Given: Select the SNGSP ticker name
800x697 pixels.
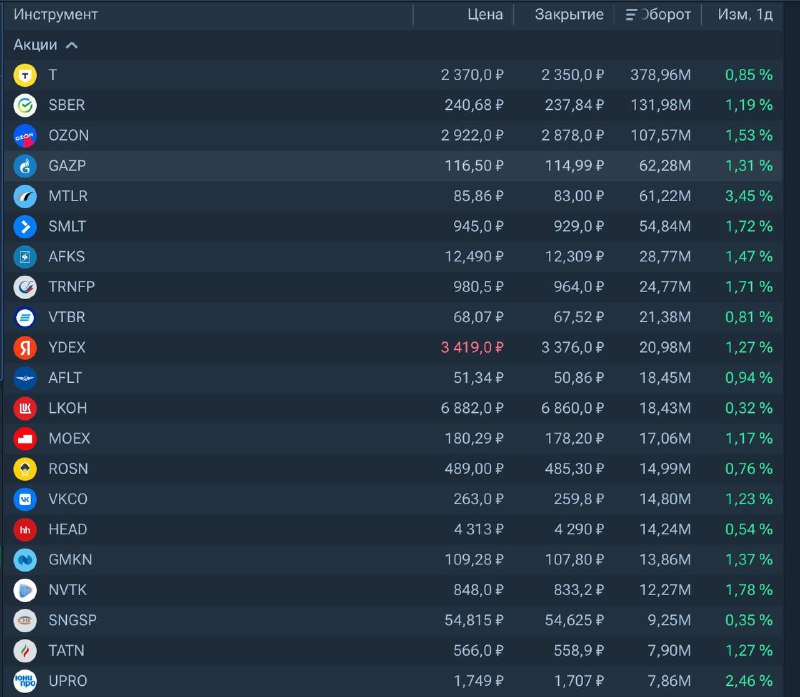Looking at the screenshot, I should tap(72, 620).
